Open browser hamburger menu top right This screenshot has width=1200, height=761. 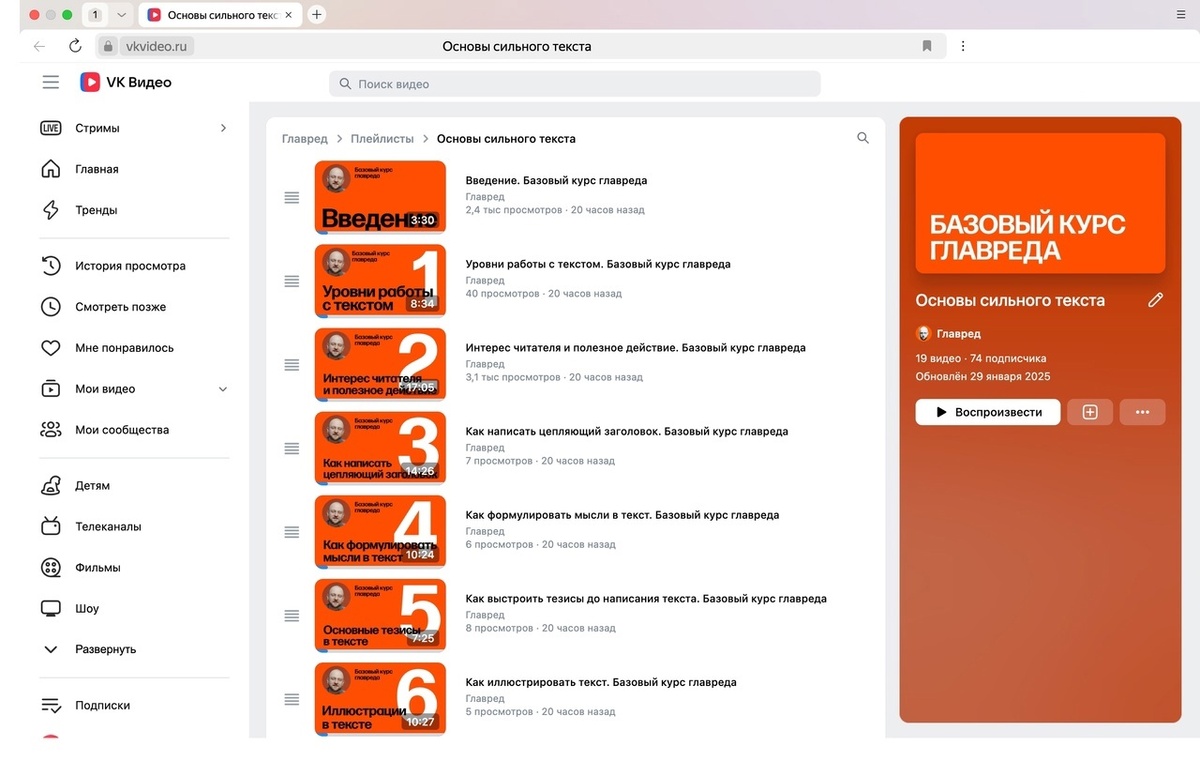[x=1180, y=15]
